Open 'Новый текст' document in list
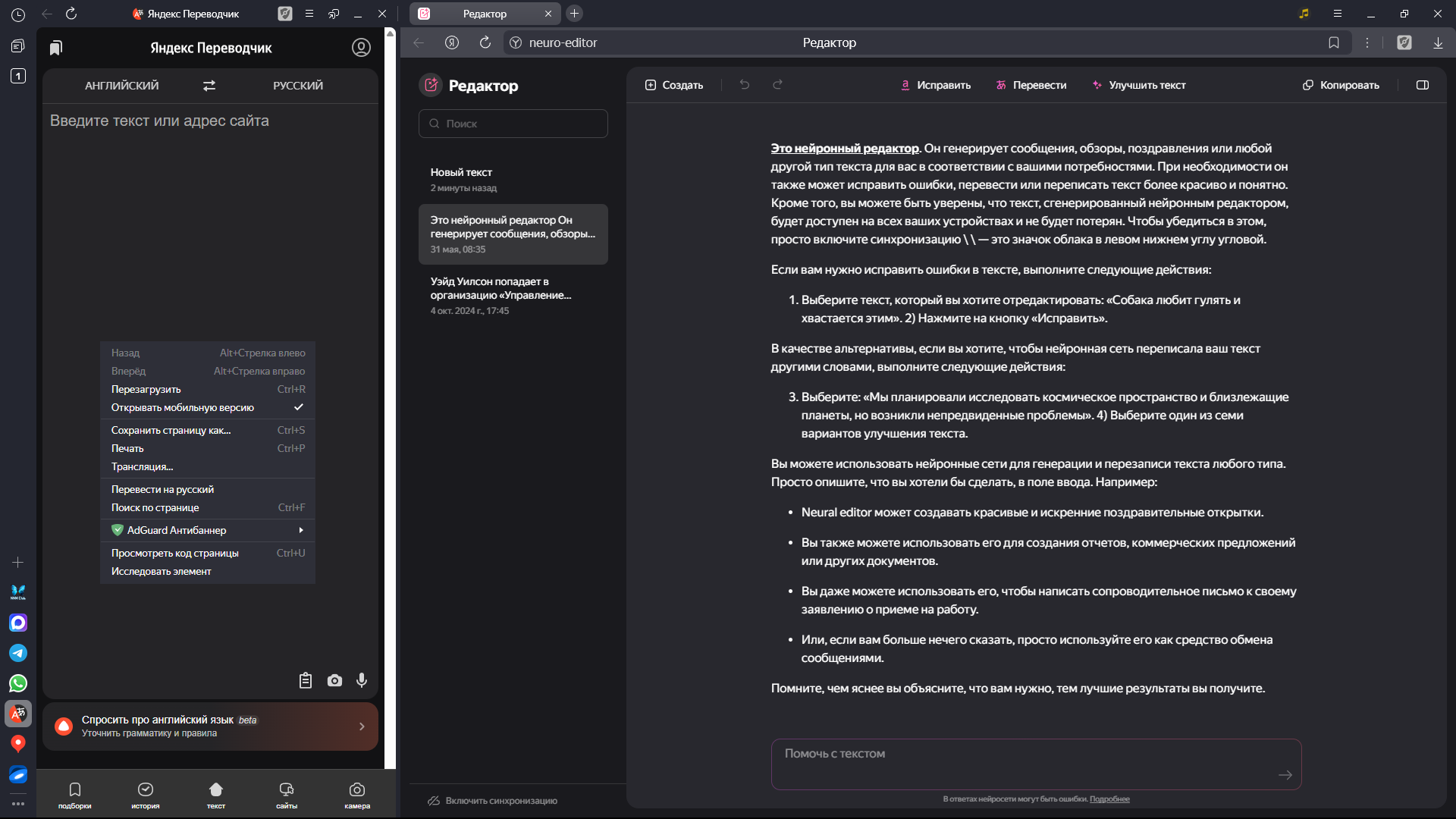 513,180
